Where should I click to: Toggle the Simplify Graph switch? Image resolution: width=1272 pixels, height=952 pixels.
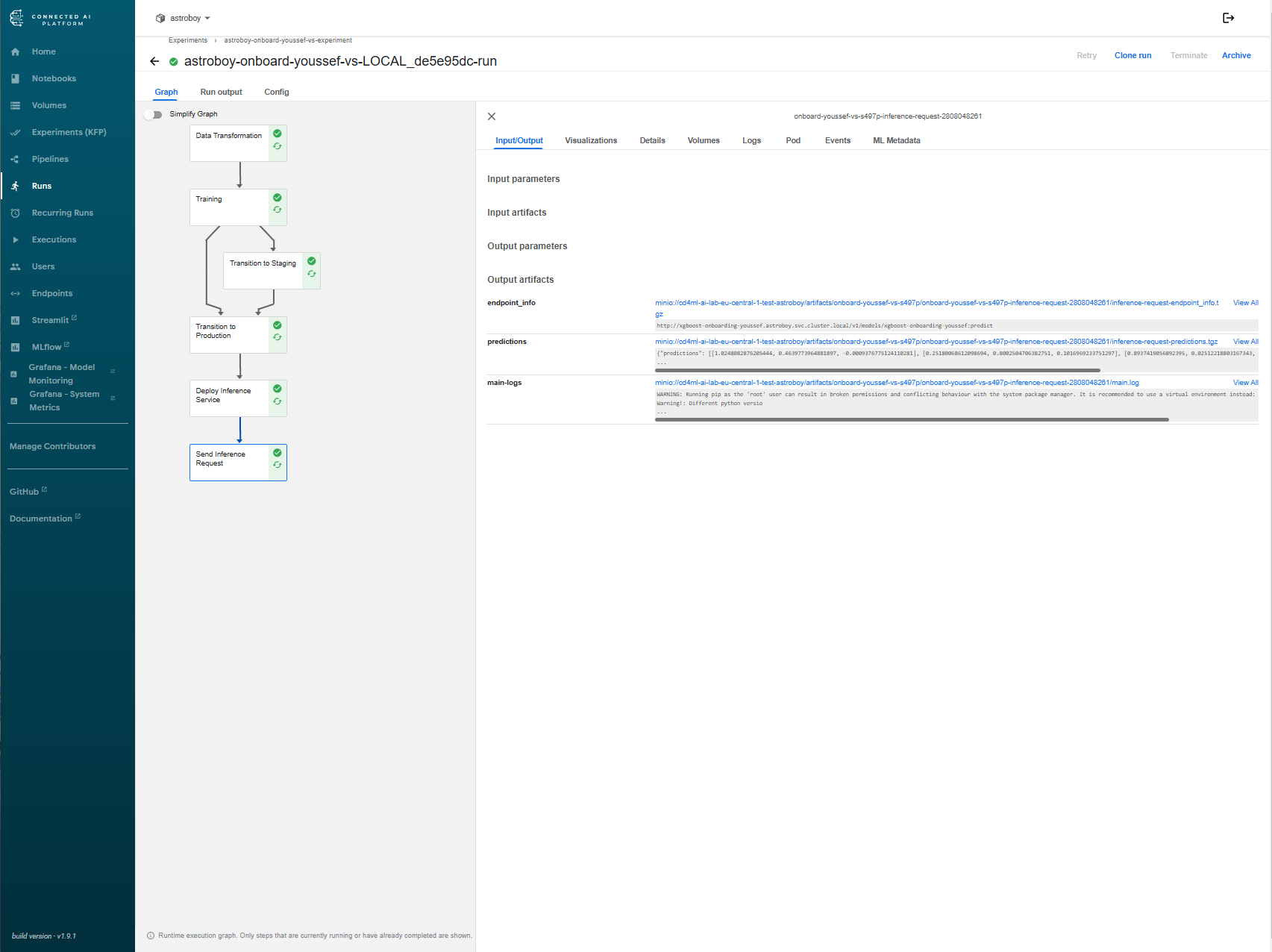153,114
